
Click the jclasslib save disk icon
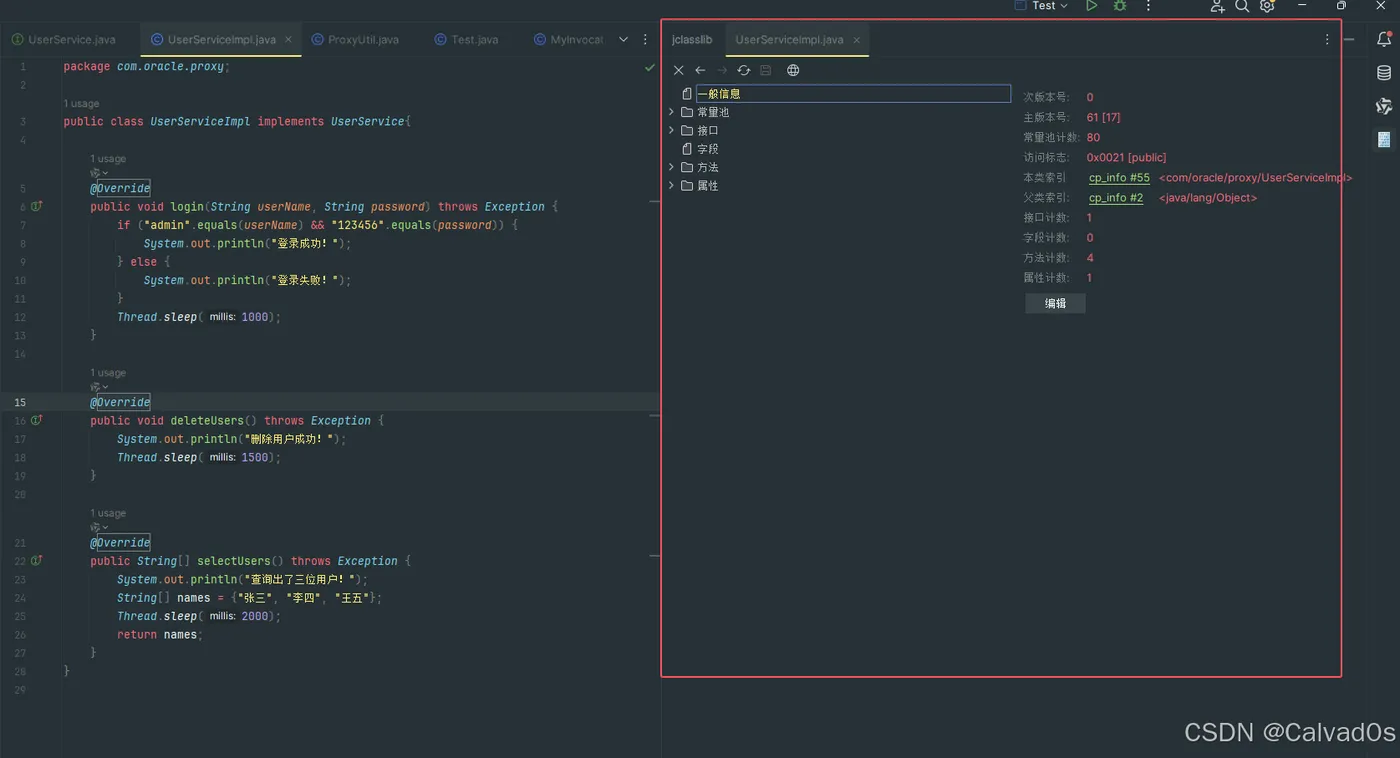tap(766, 70)
